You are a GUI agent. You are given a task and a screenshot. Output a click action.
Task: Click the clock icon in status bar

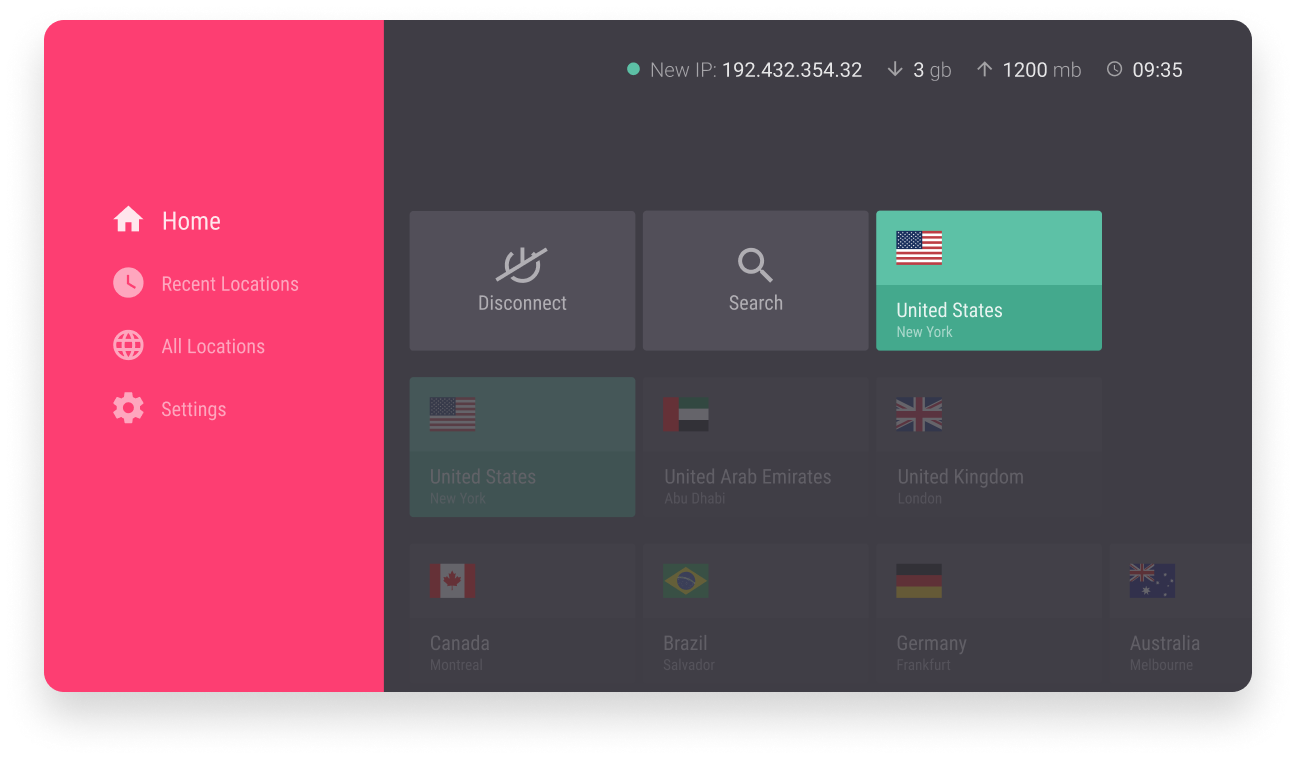[x=1115, y=69]
